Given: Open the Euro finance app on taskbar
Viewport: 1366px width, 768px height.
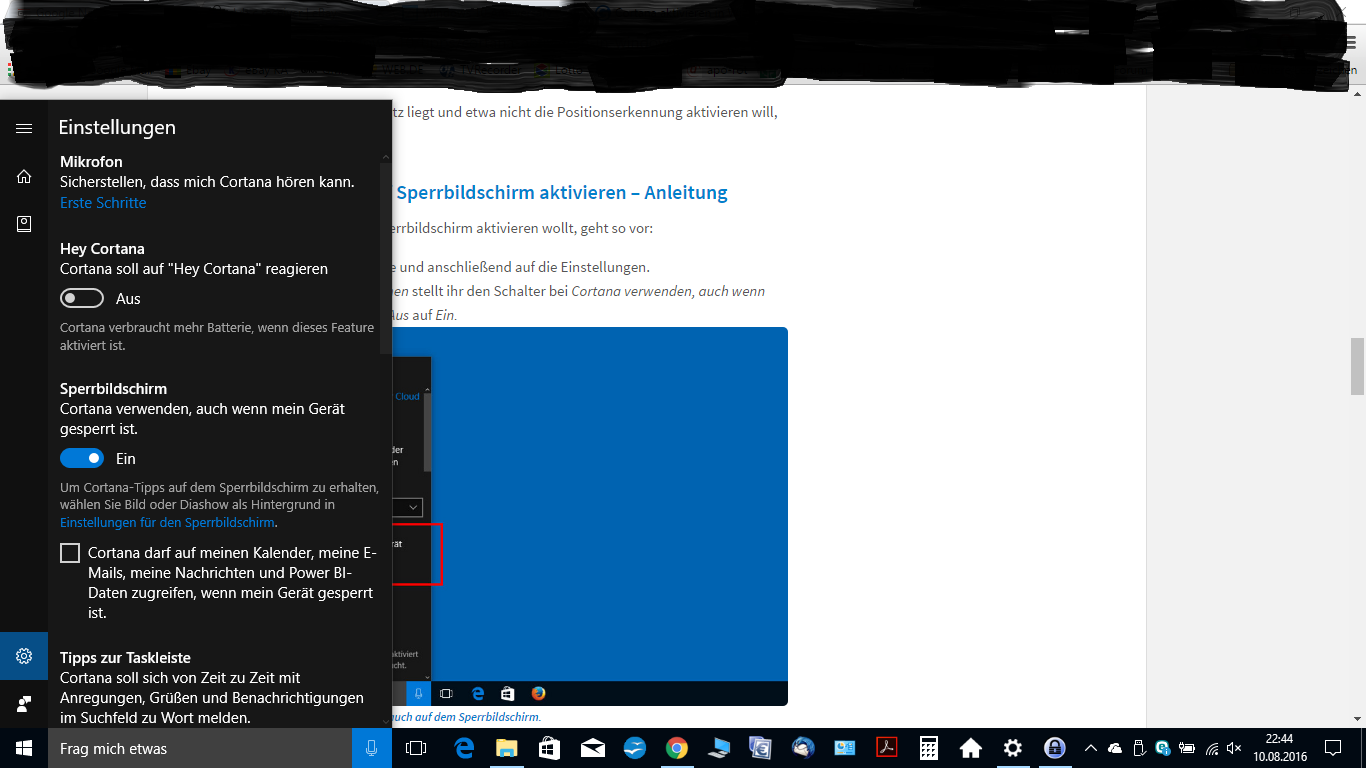Looking at the screenshot, I should coord(761,748).
